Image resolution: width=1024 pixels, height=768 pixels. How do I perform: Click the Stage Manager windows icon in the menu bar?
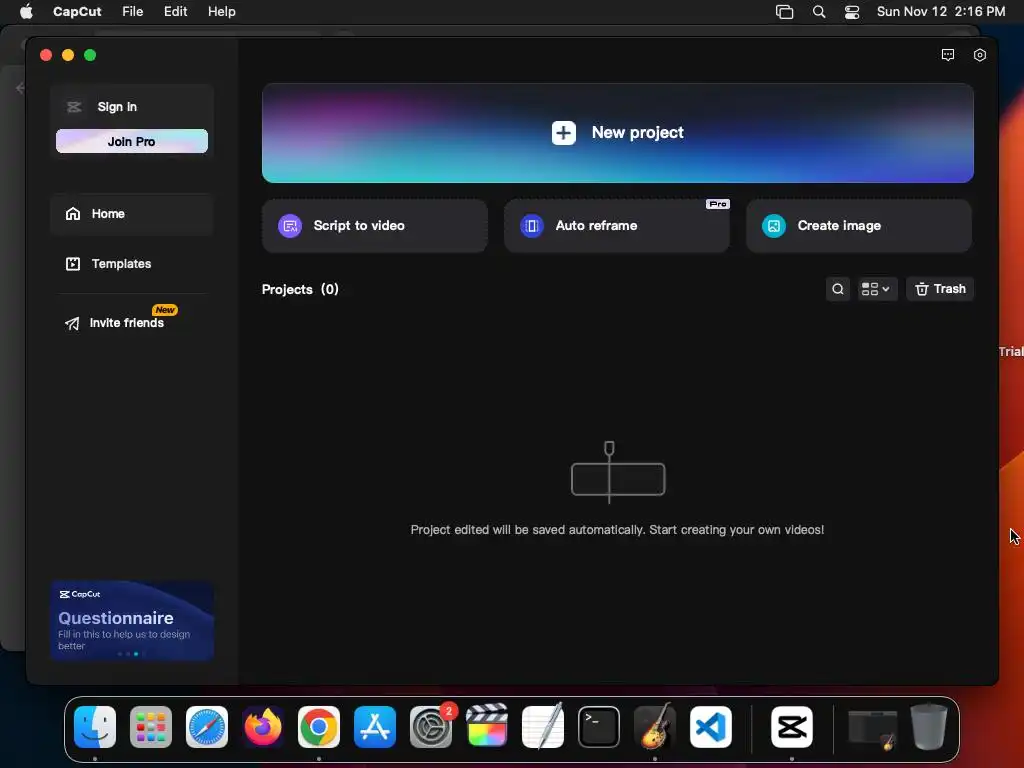[784, 12]
